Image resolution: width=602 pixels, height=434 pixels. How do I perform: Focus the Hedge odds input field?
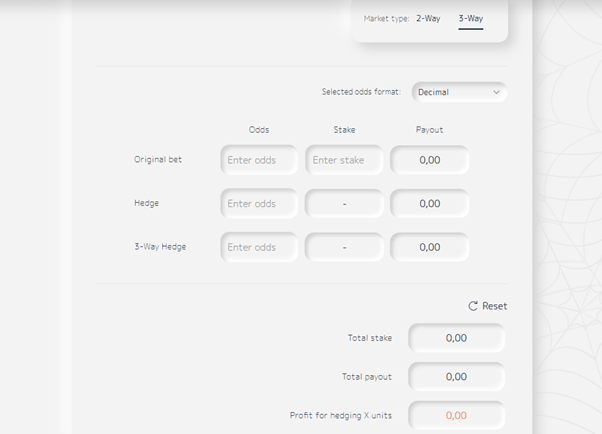point(259,204)
